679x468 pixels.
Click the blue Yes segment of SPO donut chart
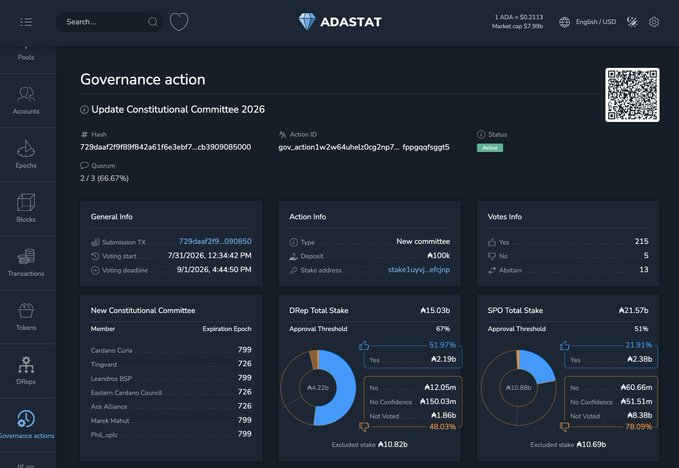pyautogui.click(x=539, y=366)
